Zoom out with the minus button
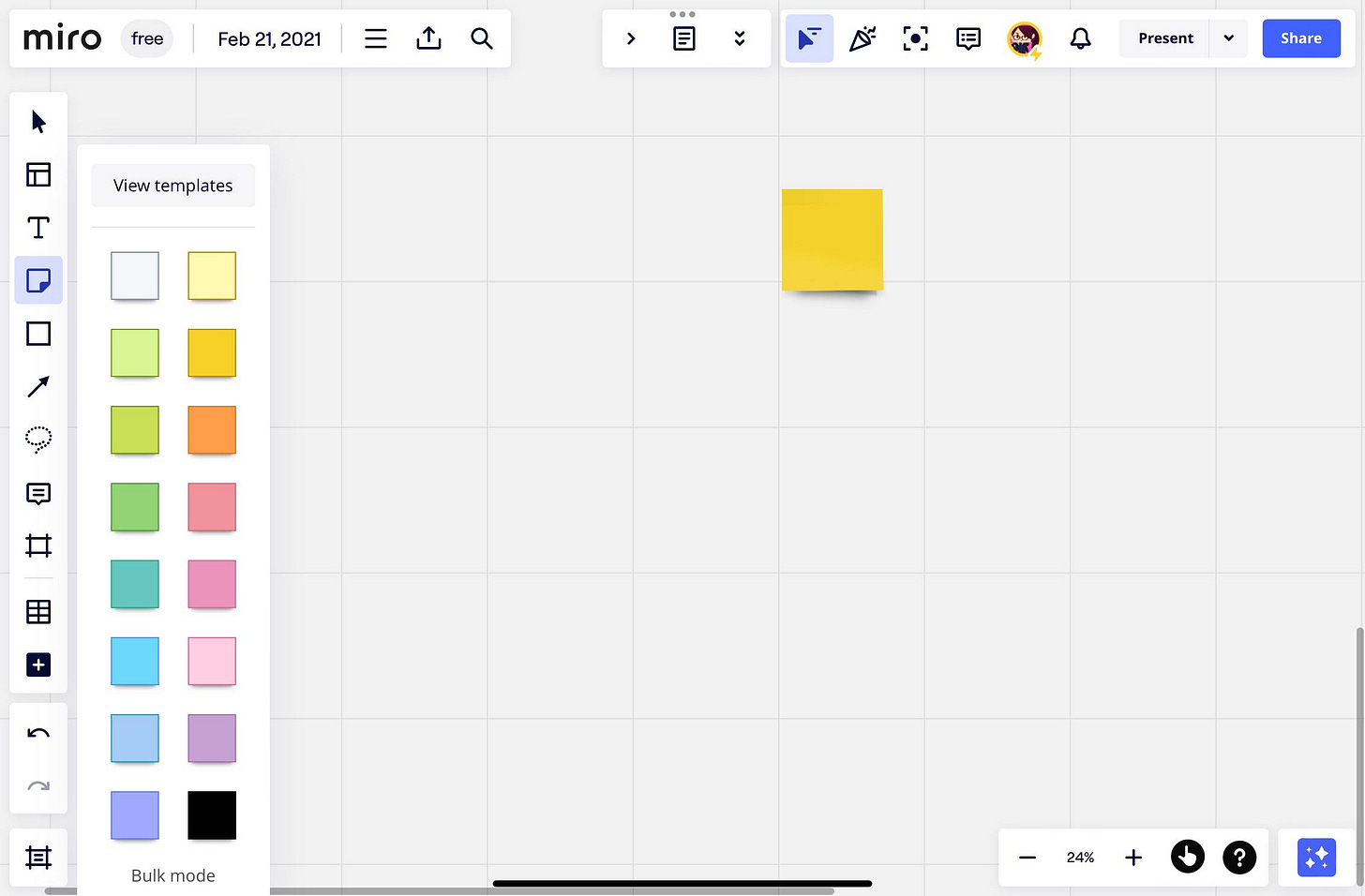The height and width of the screenshot is (896, 1365). [1027, 858]
